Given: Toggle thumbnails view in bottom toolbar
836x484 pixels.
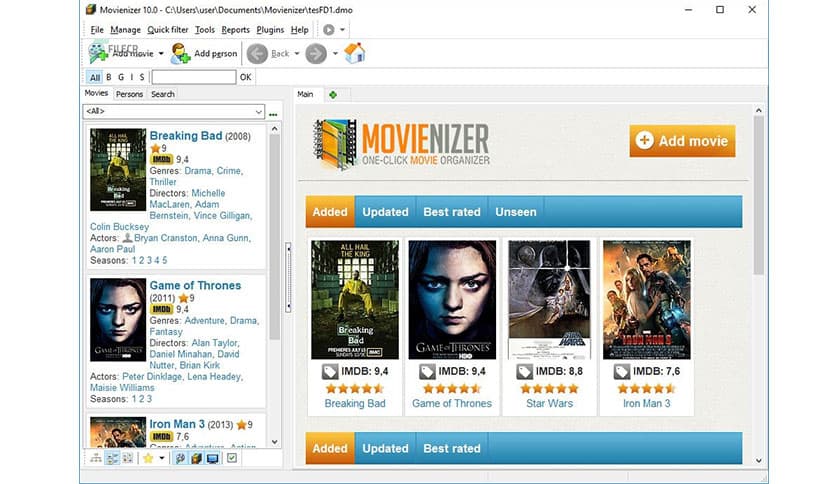Looking at the screenshot, I should pyautogui.click(x=128, y=458).
